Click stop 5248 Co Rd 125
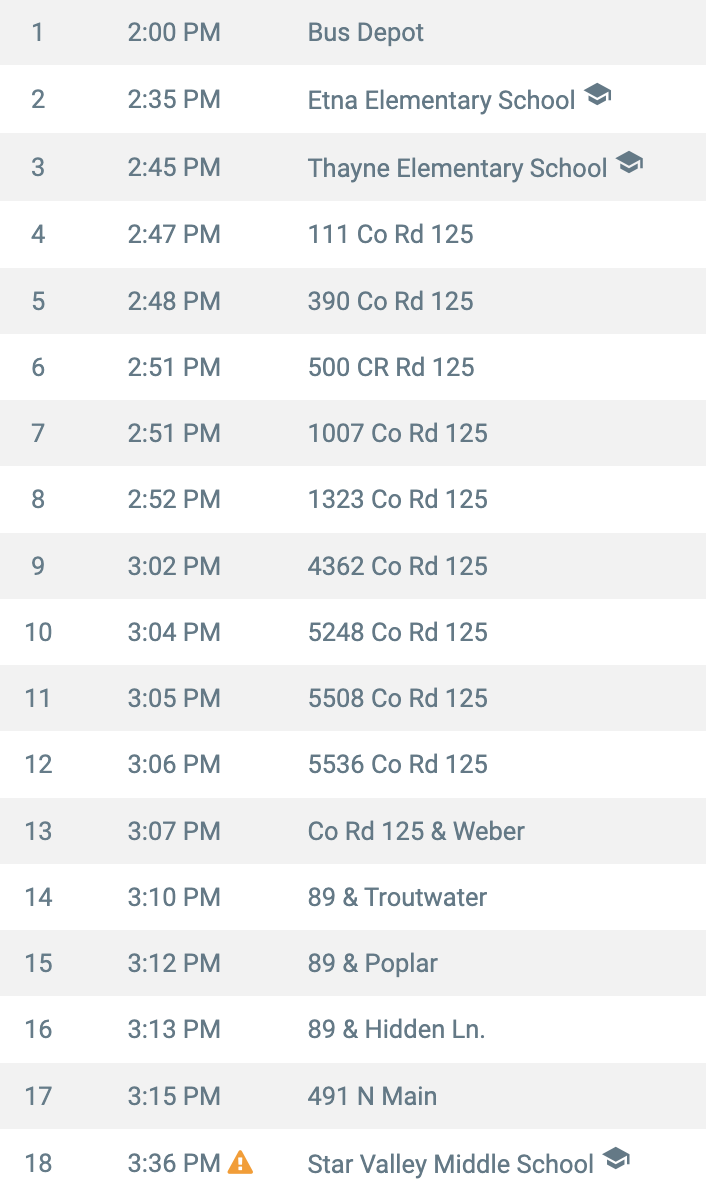Image resolution: width=706 pixels, height=1202 pixels. (x=398, y=632)
